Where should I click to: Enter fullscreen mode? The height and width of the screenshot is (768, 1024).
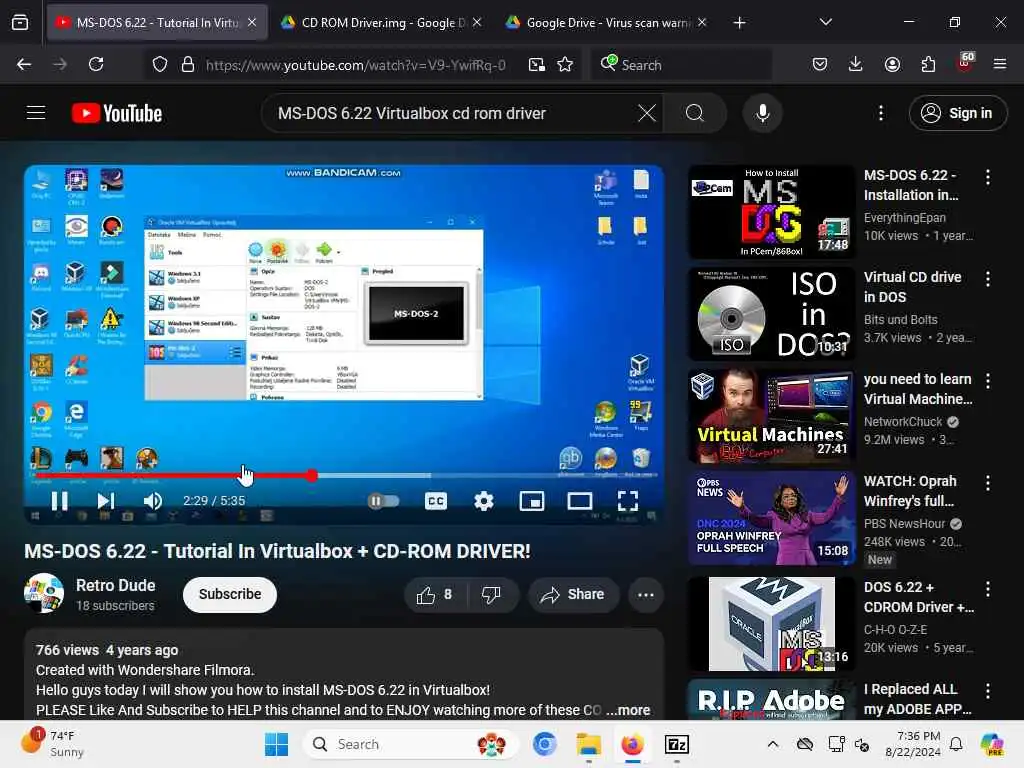coord(628,501)
